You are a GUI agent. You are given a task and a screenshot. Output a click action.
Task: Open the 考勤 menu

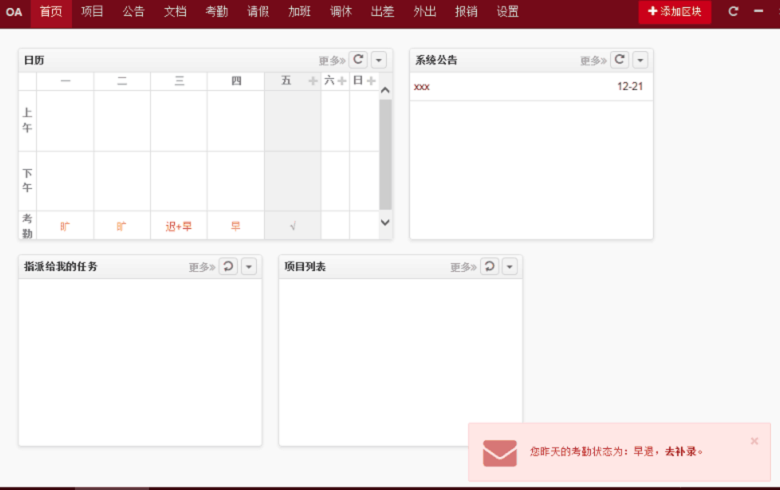(217, 12)
